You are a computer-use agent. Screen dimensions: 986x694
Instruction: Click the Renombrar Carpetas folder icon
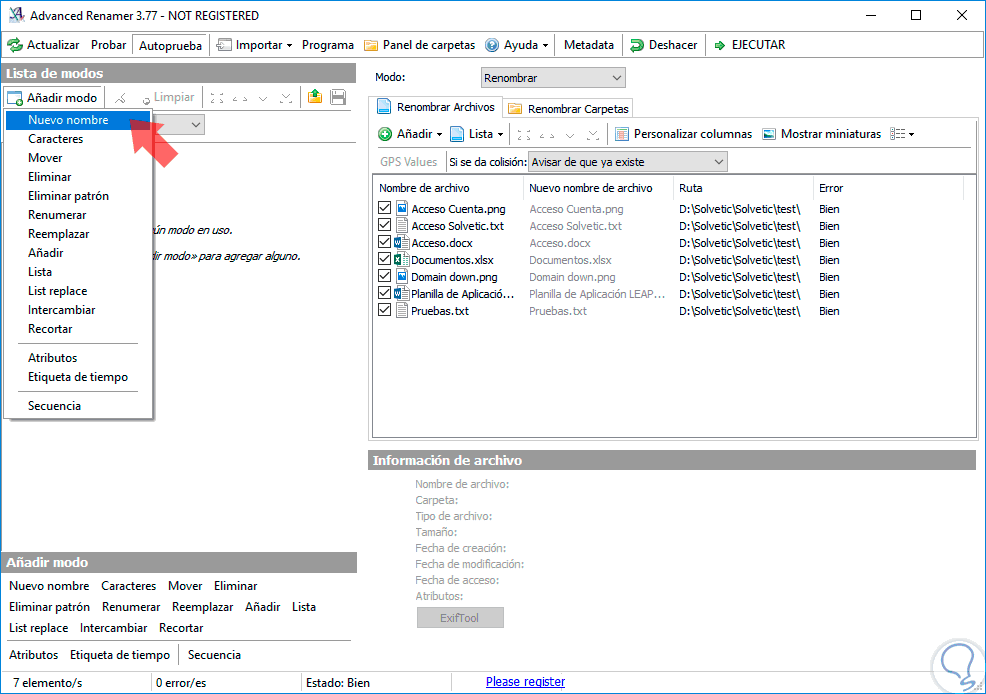(x=515, y=109)
